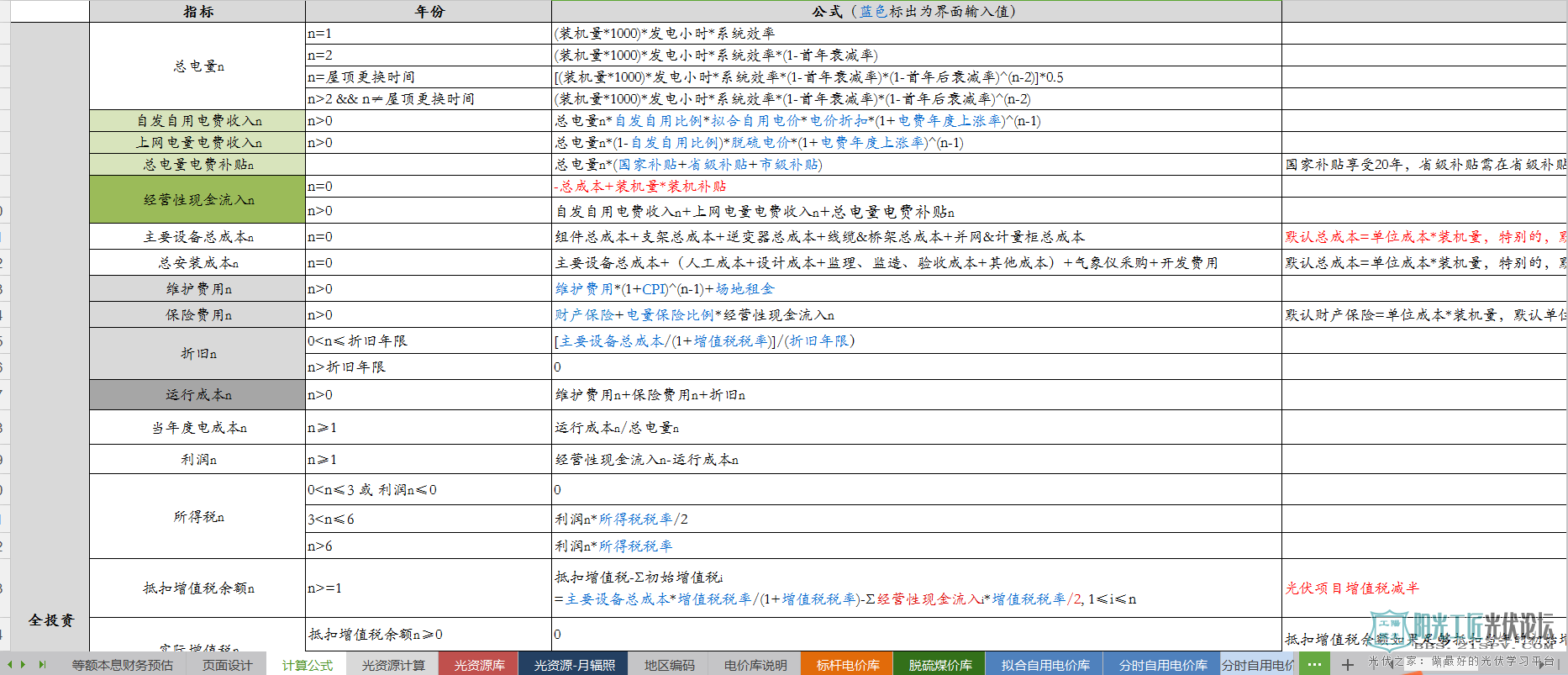The image size is (1568, 675).
Task: Select the 所得税n indicator cell
Action: (x=197, y=517)
